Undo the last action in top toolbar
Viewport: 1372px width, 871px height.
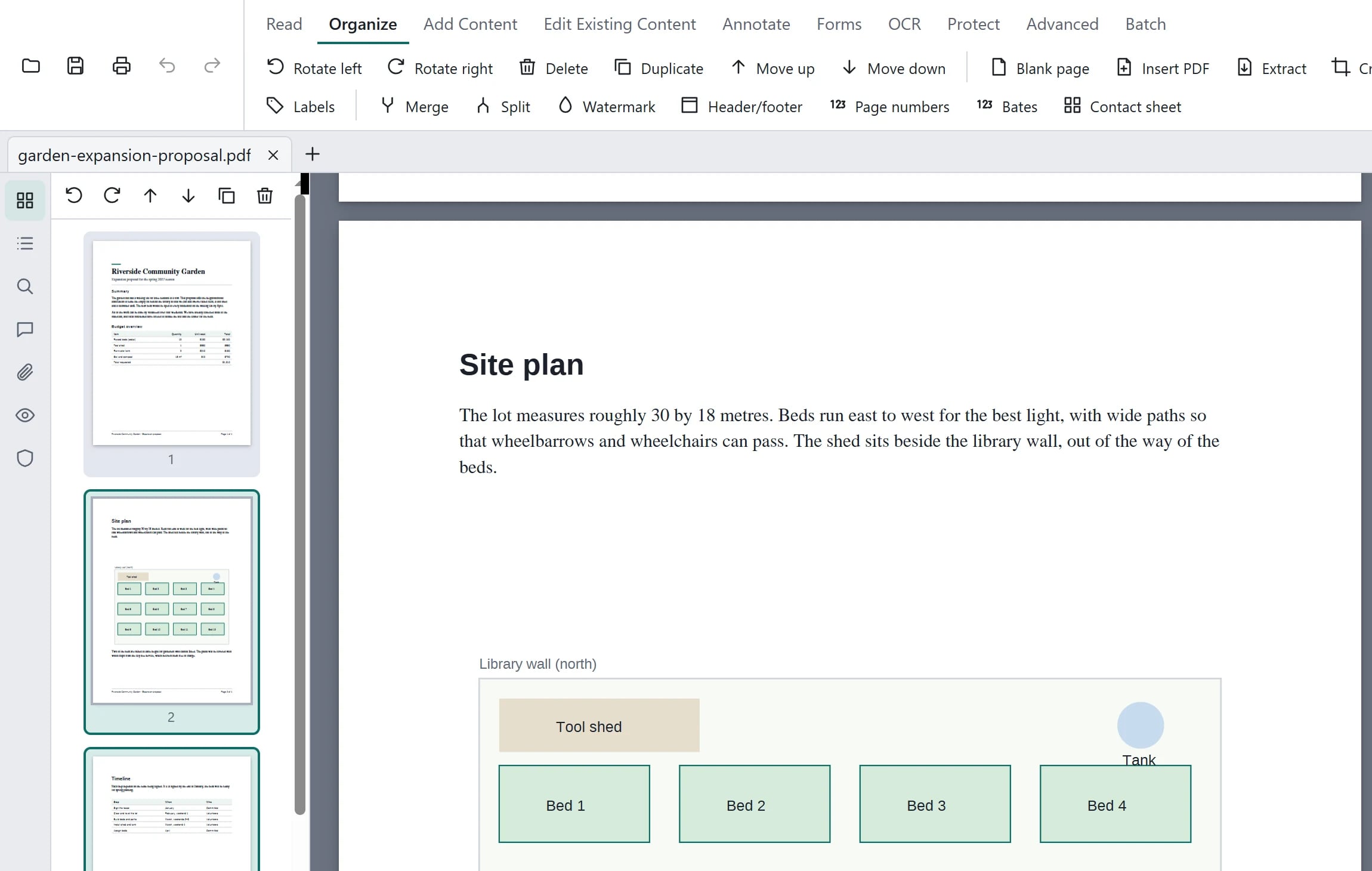point(167,66)
